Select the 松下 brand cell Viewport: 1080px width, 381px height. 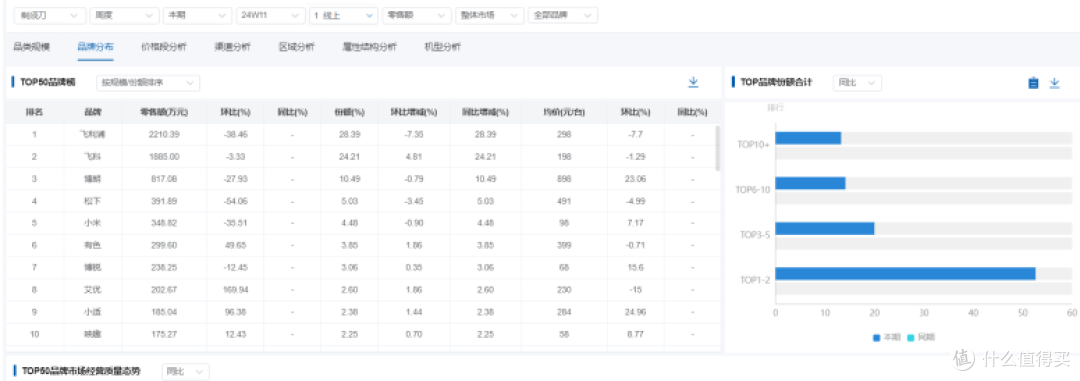coord(92,200)
